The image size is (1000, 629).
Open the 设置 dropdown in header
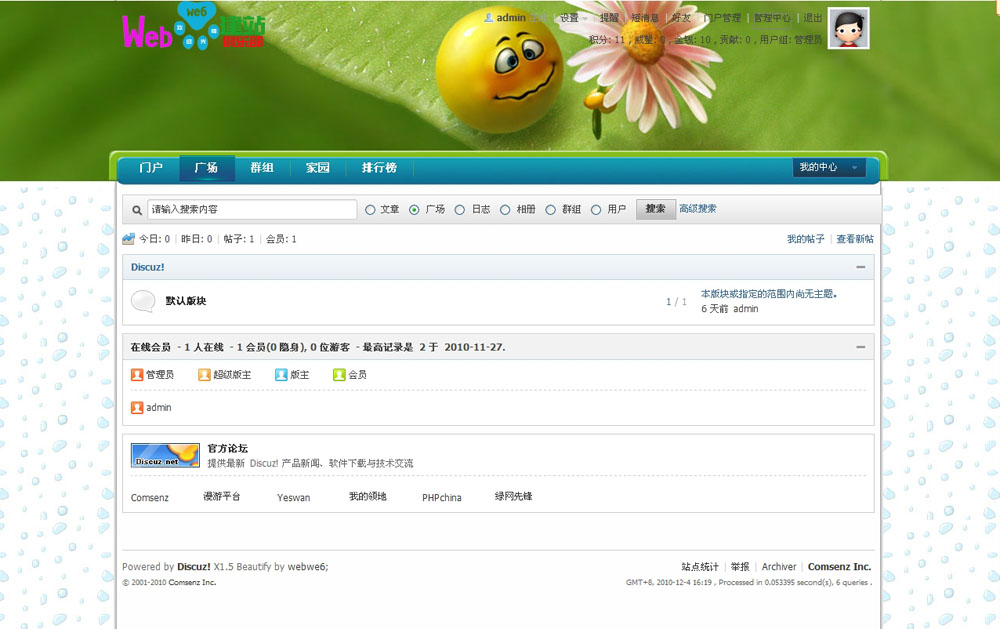pos(573,18)
